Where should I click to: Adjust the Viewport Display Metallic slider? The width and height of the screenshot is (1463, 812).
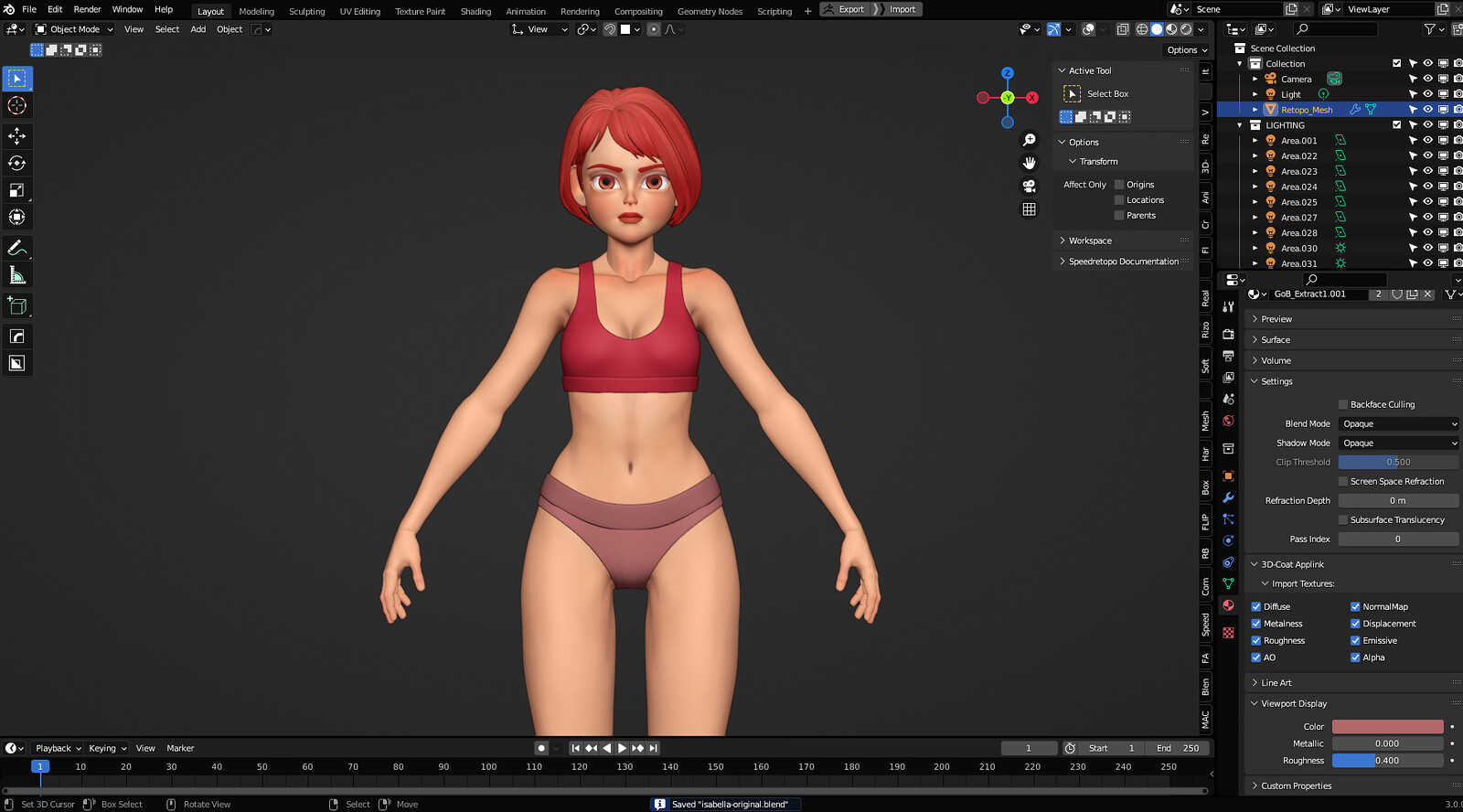[1387, 743]
